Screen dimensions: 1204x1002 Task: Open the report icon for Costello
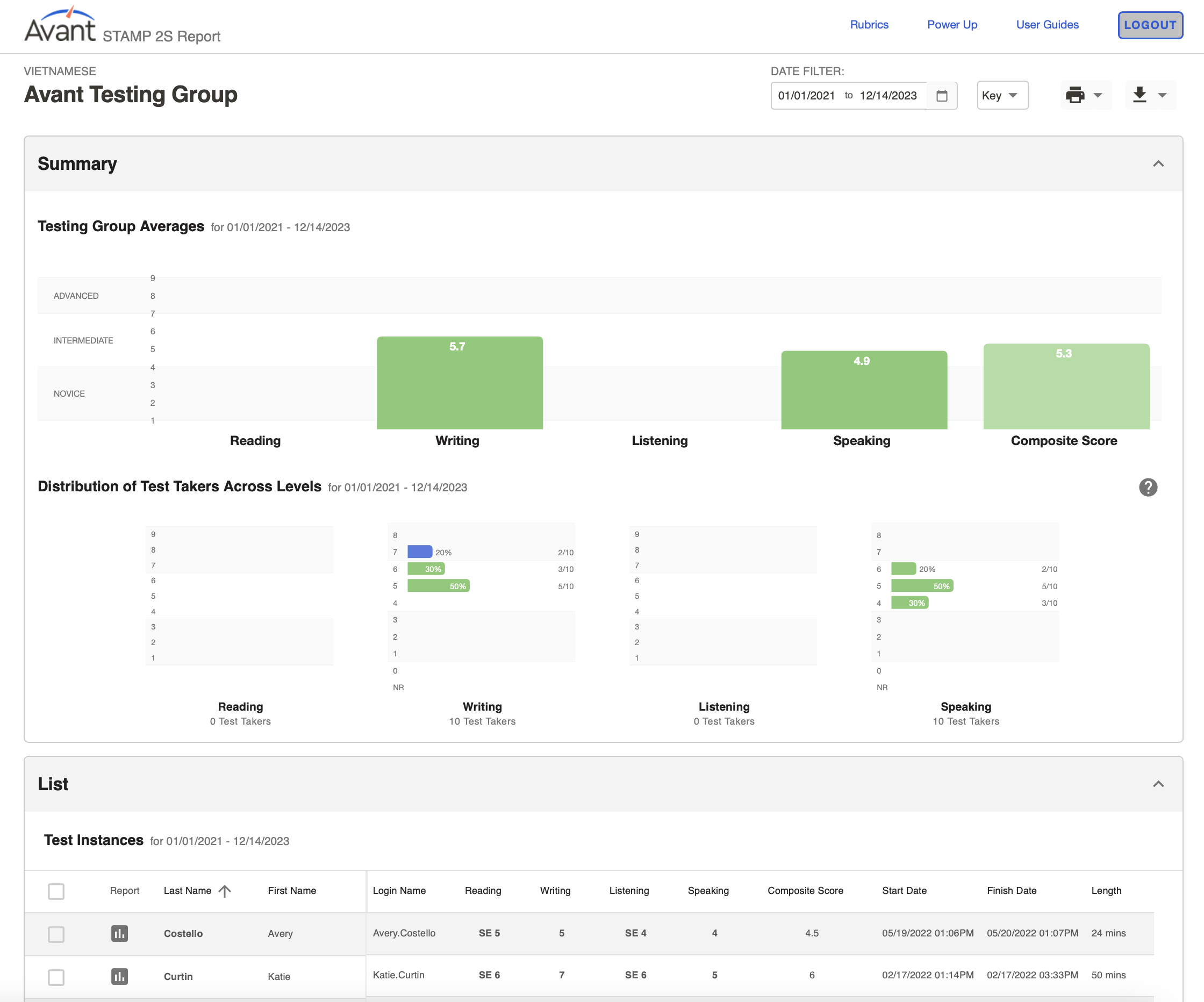click(x=119, y=933)
